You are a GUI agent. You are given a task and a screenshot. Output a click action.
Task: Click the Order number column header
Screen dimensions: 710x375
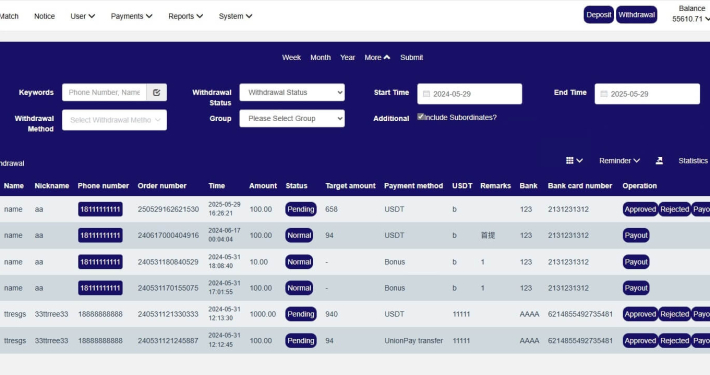[x=162, y=186]
